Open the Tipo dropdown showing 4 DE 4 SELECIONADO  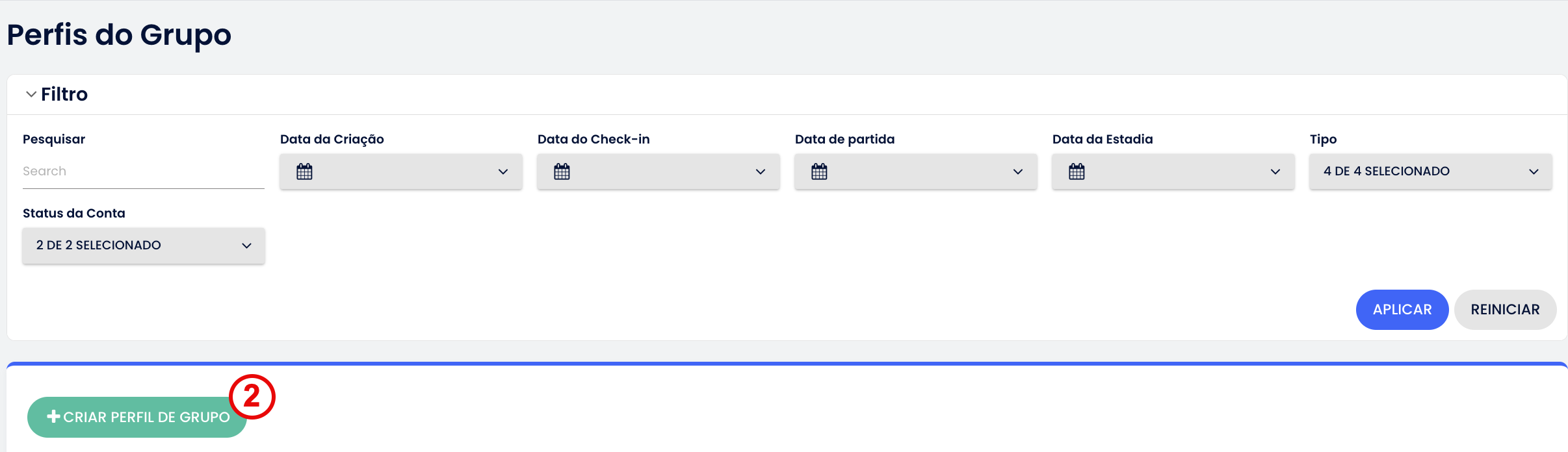coord(1430,171)
